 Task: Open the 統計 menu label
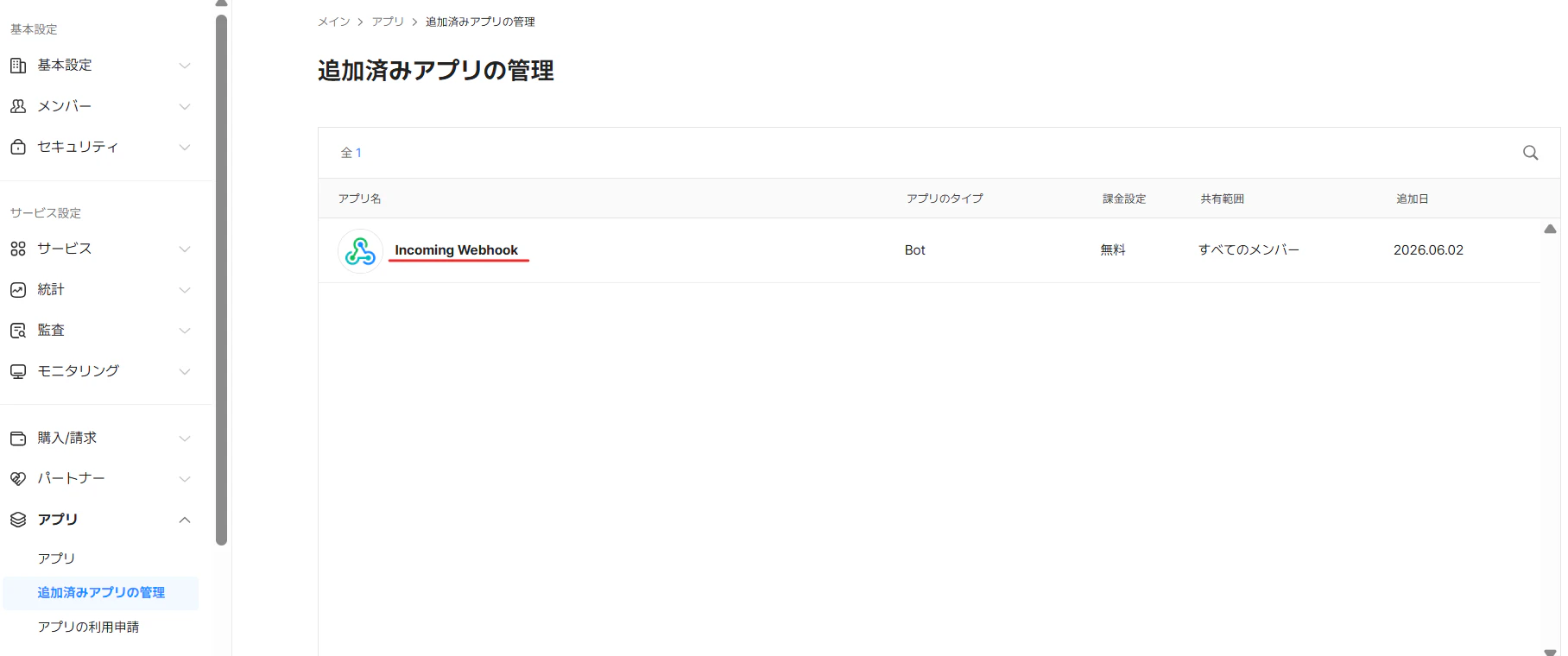pyautogui.click(x=51, y=290)
